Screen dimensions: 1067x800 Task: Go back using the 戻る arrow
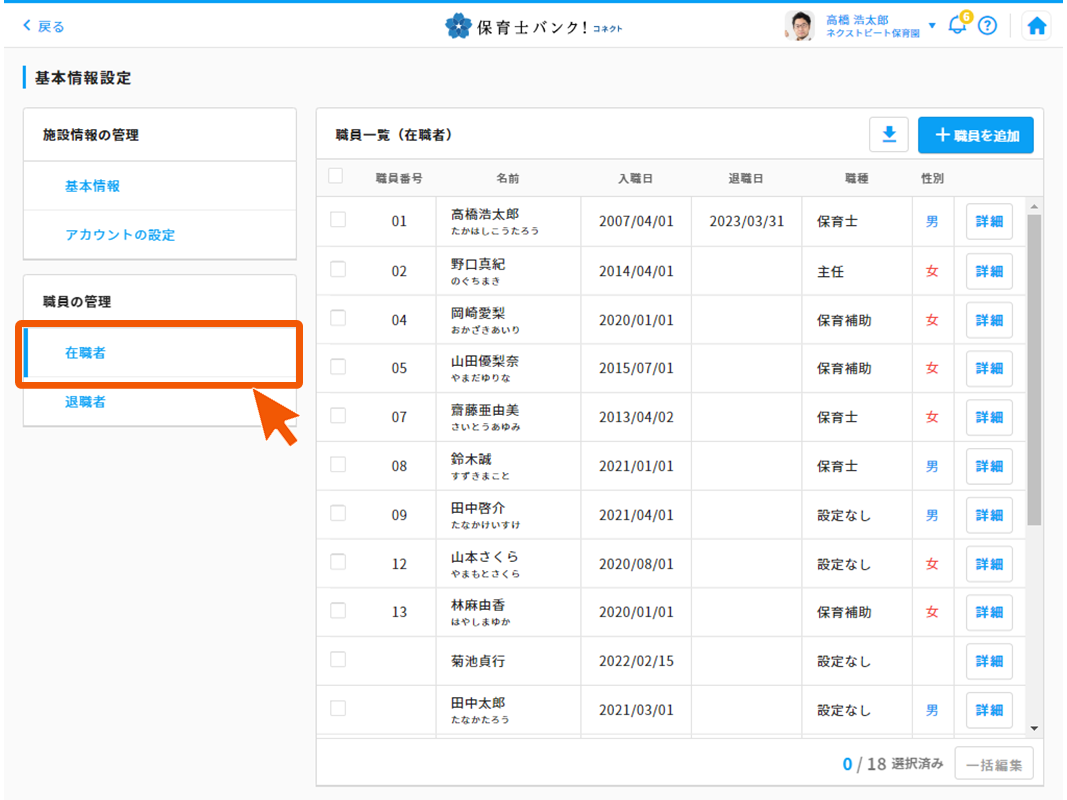[43, 27]
